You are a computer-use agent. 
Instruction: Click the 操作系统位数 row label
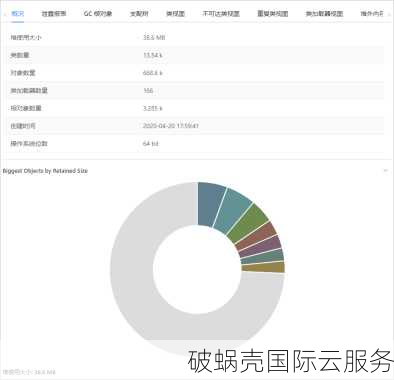[29, 143]
